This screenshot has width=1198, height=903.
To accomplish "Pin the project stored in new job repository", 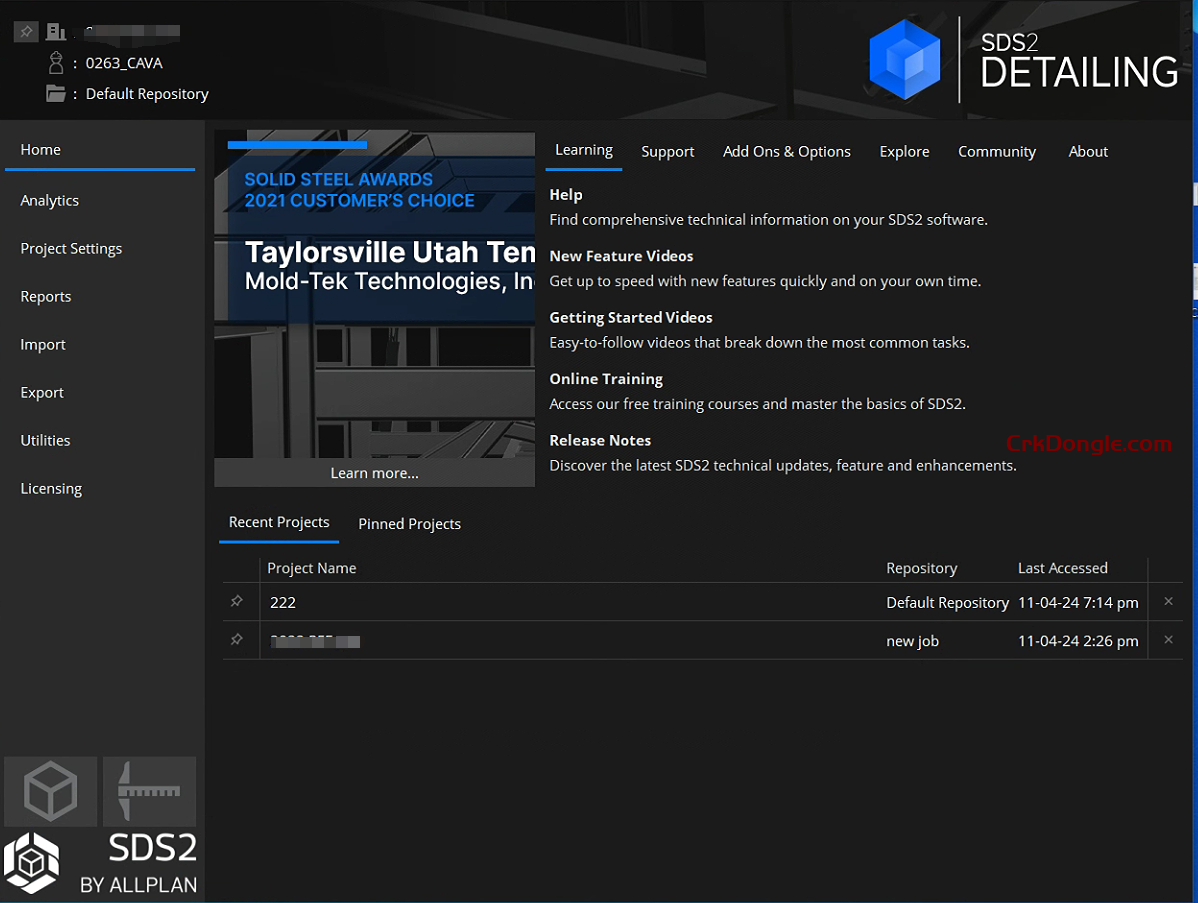I will coord(238,640).
